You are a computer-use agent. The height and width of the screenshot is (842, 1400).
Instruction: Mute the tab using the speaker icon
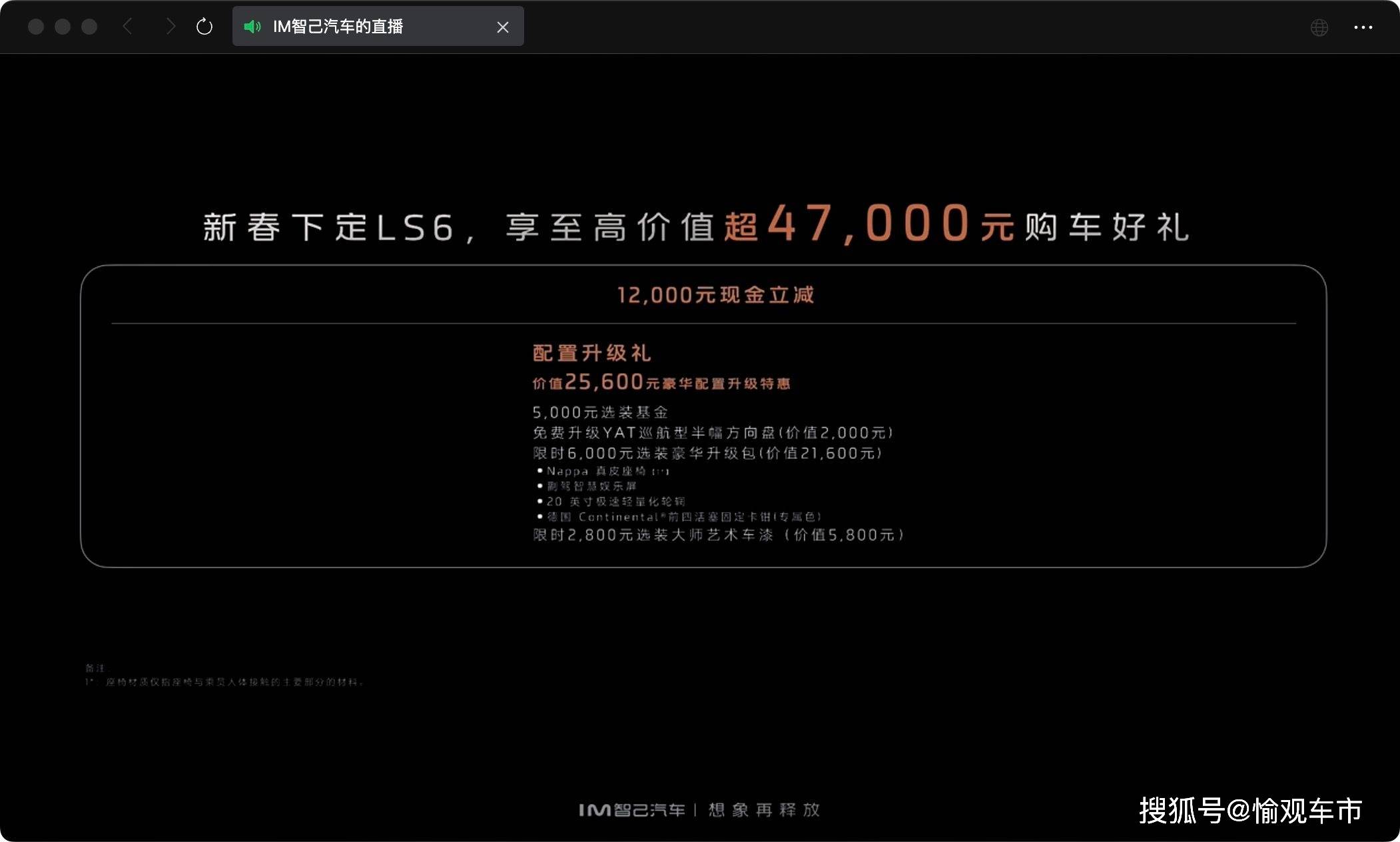point(252,27)
